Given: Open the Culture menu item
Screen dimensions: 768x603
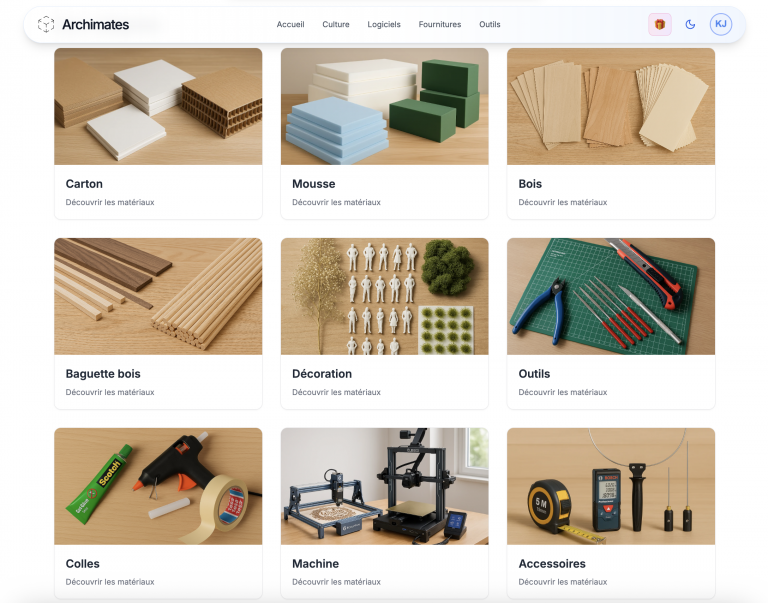Looking at the screenshot, I should click(336, 24).
